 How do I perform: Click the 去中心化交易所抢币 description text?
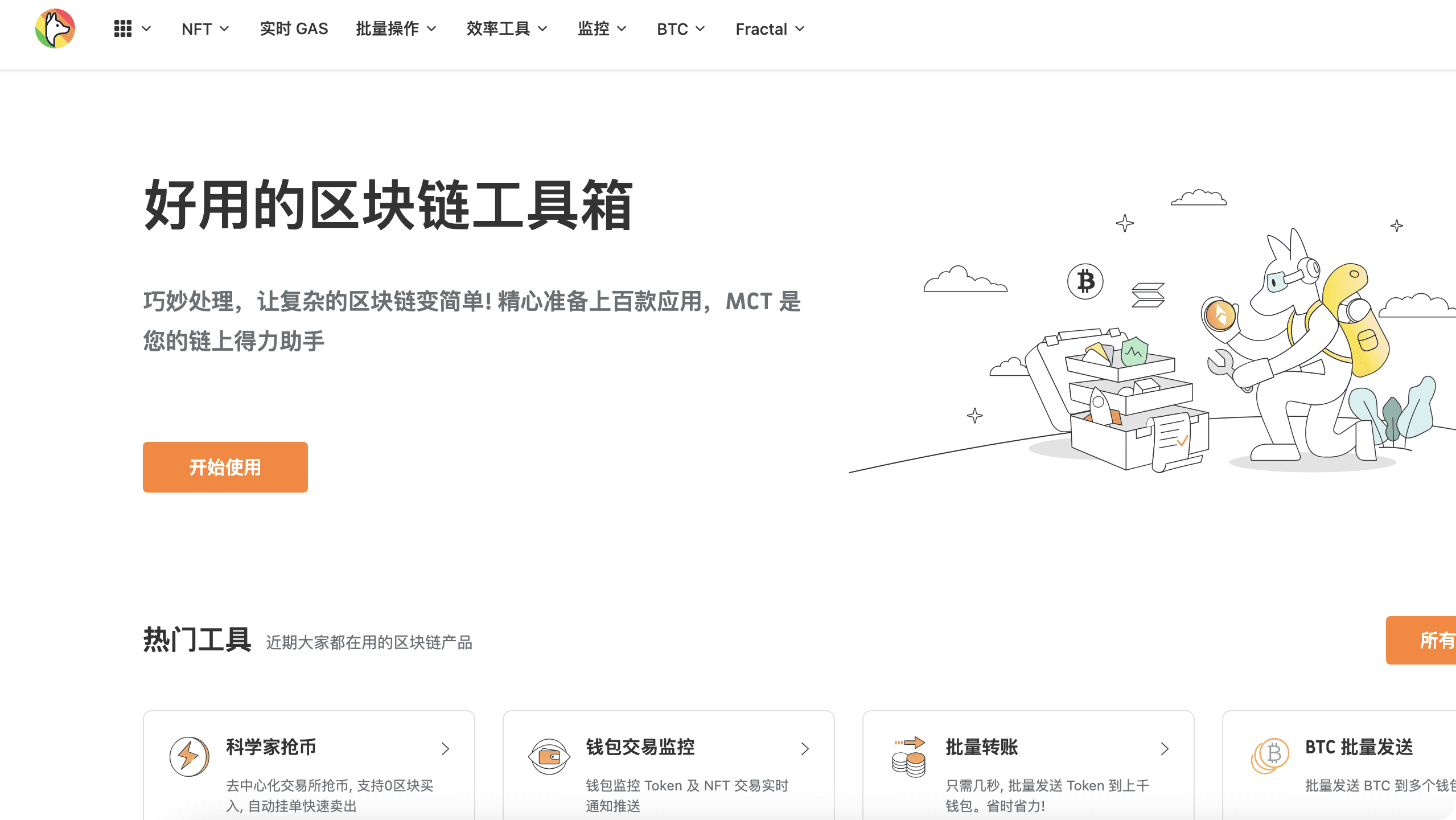[x=330, y=796]
